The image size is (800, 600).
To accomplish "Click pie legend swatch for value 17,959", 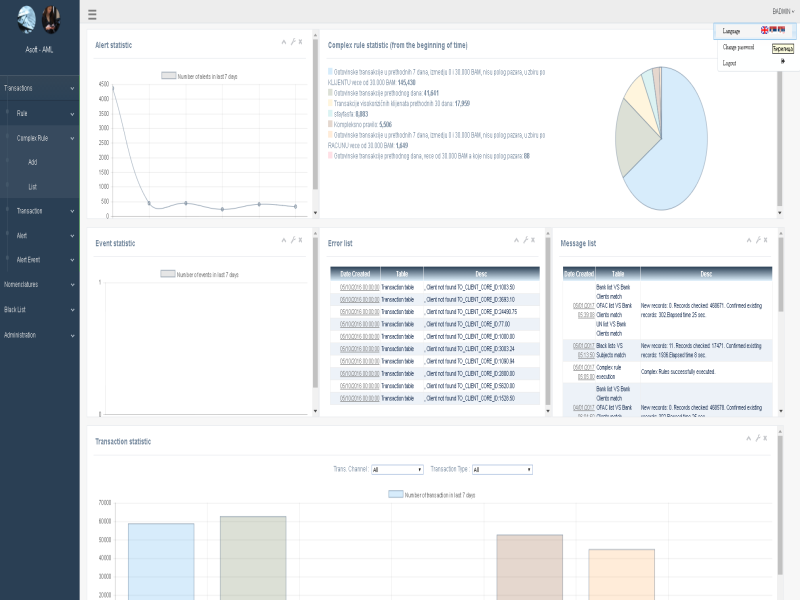I will (330, 103).
